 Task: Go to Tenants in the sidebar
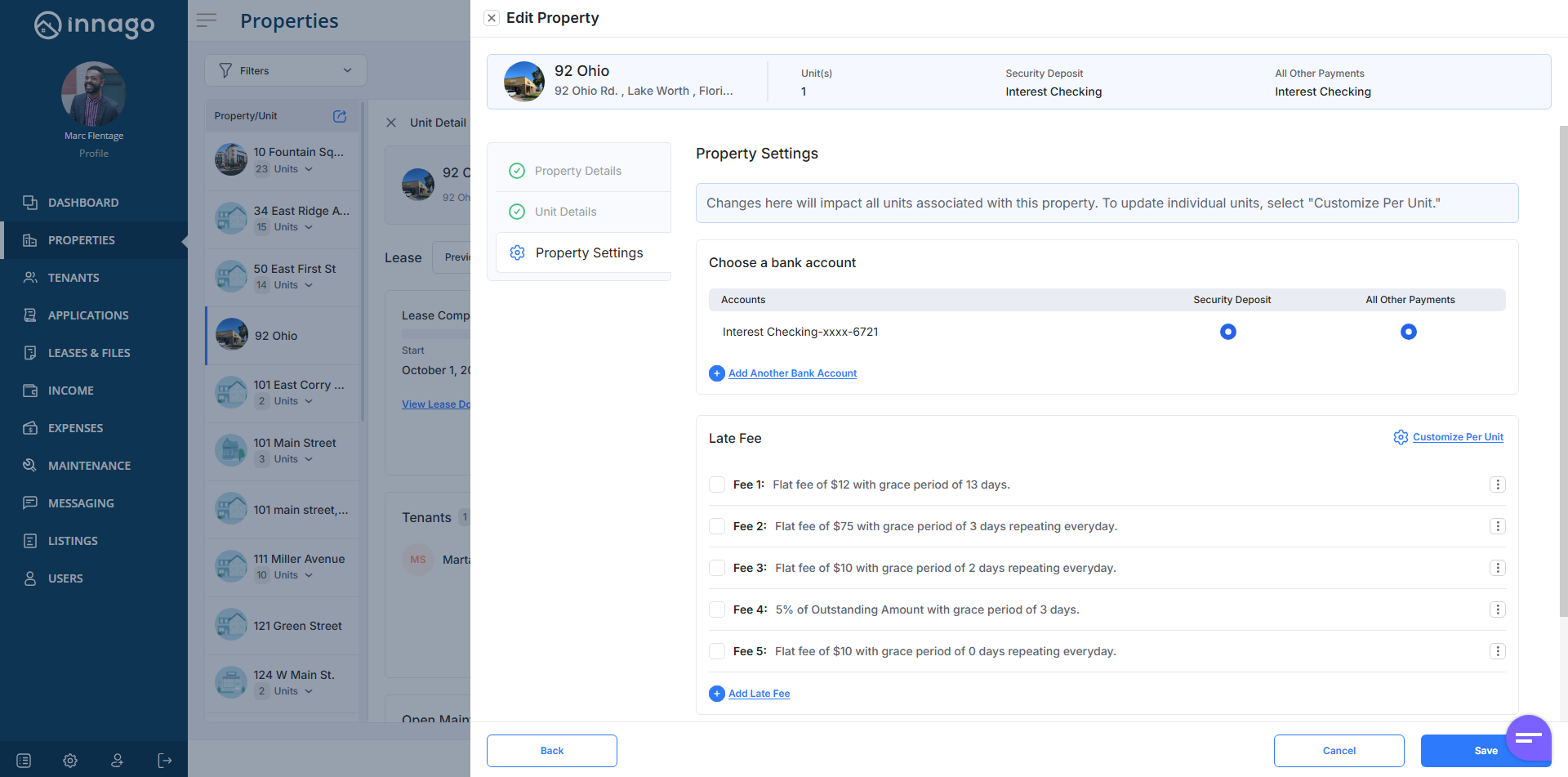pyautogui.click(x=73, y=278)
